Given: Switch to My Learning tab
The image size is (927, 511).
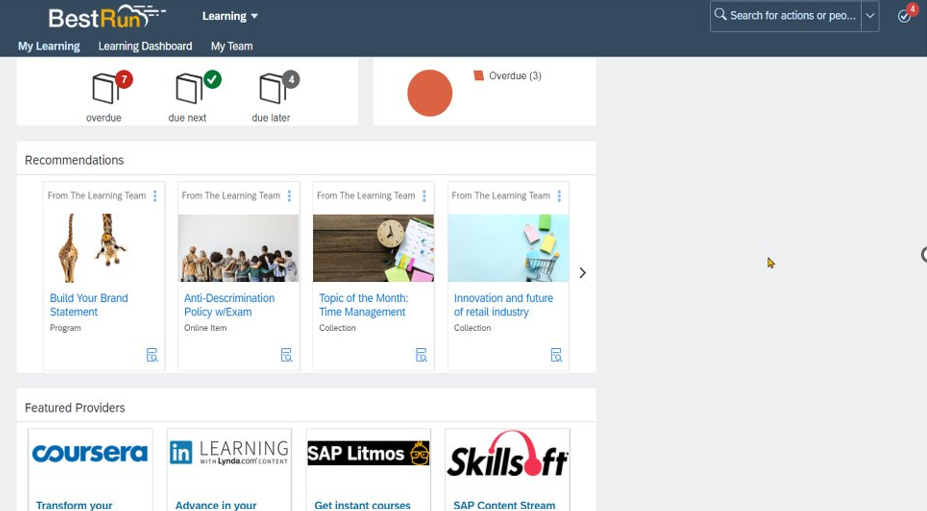Looking at the screenshot, I should coord(48,46).
